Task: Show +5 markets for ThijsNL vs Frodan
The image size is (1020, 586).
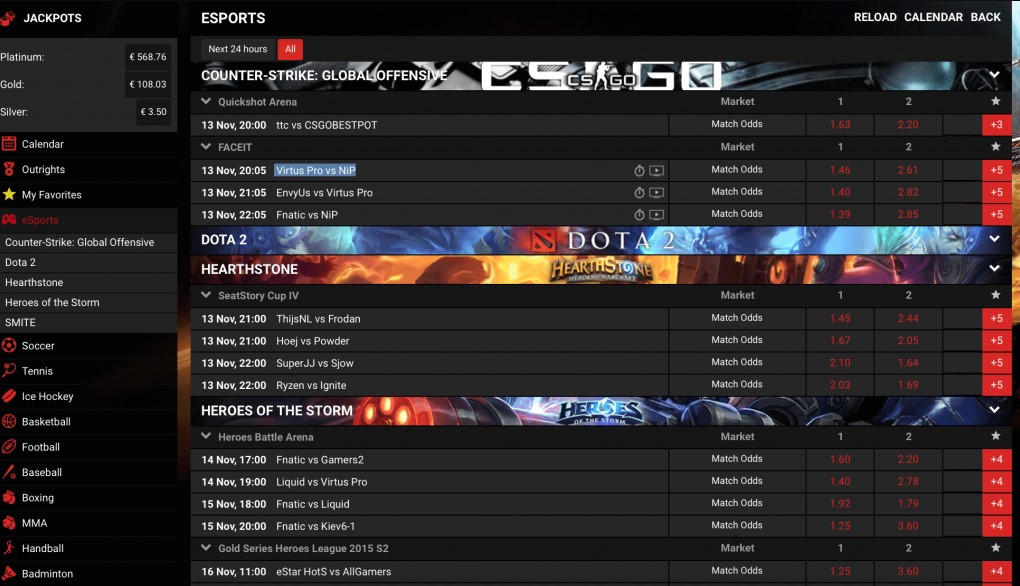Action: 997,319
